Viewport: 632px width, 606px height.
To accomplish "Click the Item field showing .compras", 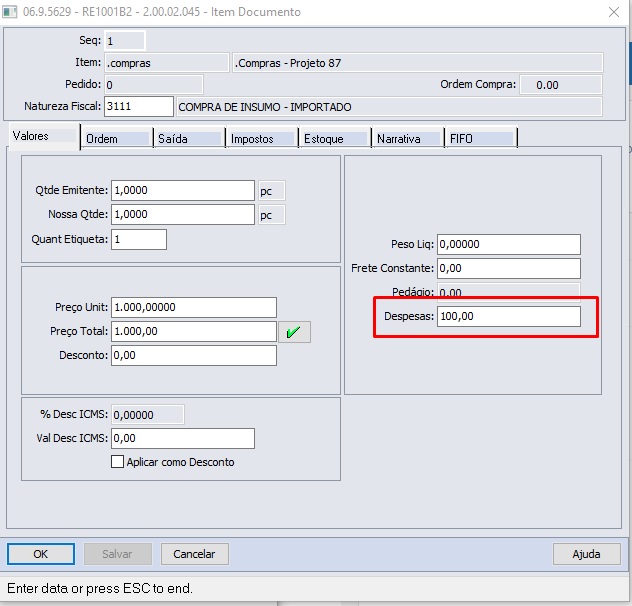I will click(166, 63).
